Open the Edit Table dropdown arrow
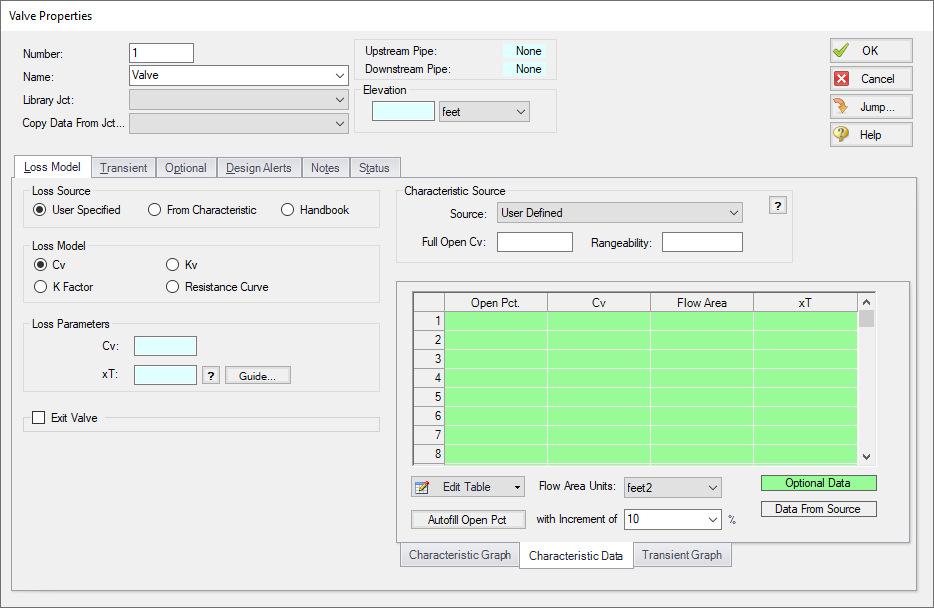 coord(516,487)
